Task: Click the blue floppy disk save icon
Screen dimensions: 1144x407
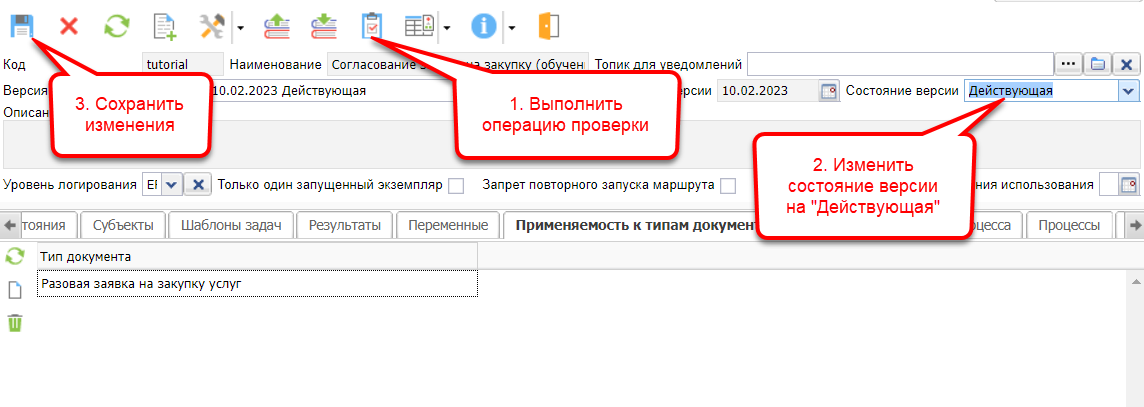Action: (22, 26)
